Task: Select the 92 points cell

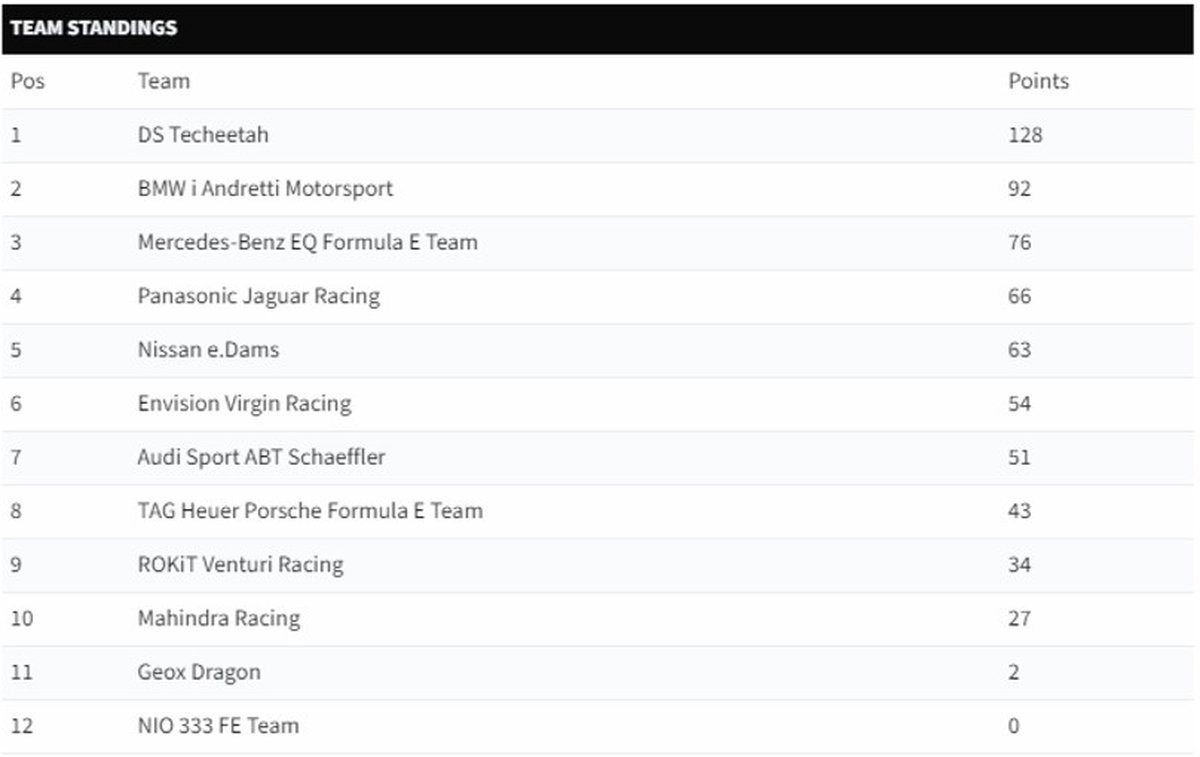Action: [x=1019, y=189]
